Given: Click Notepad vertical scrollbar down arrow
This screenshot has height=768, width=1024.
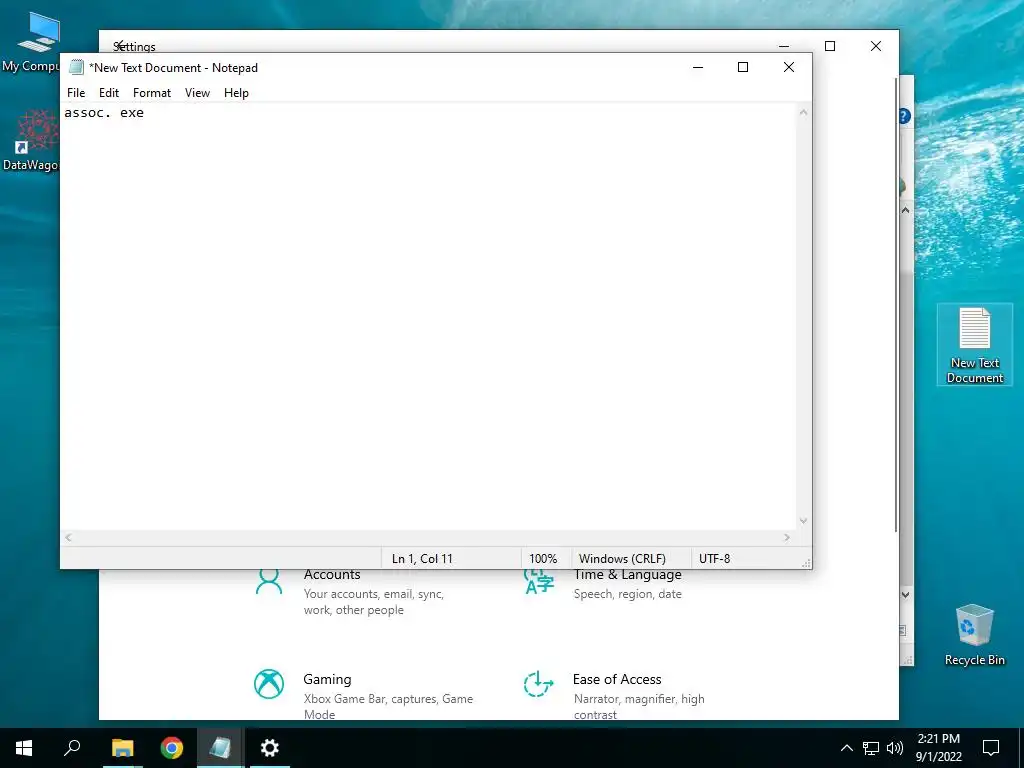Looking at the screenshot, I should (803, 521).
